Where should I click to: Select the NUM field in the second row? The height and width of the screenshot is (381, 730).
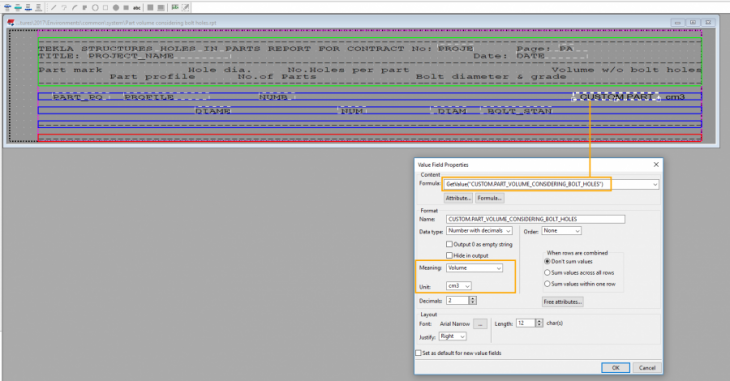click(x=352, y=111)
